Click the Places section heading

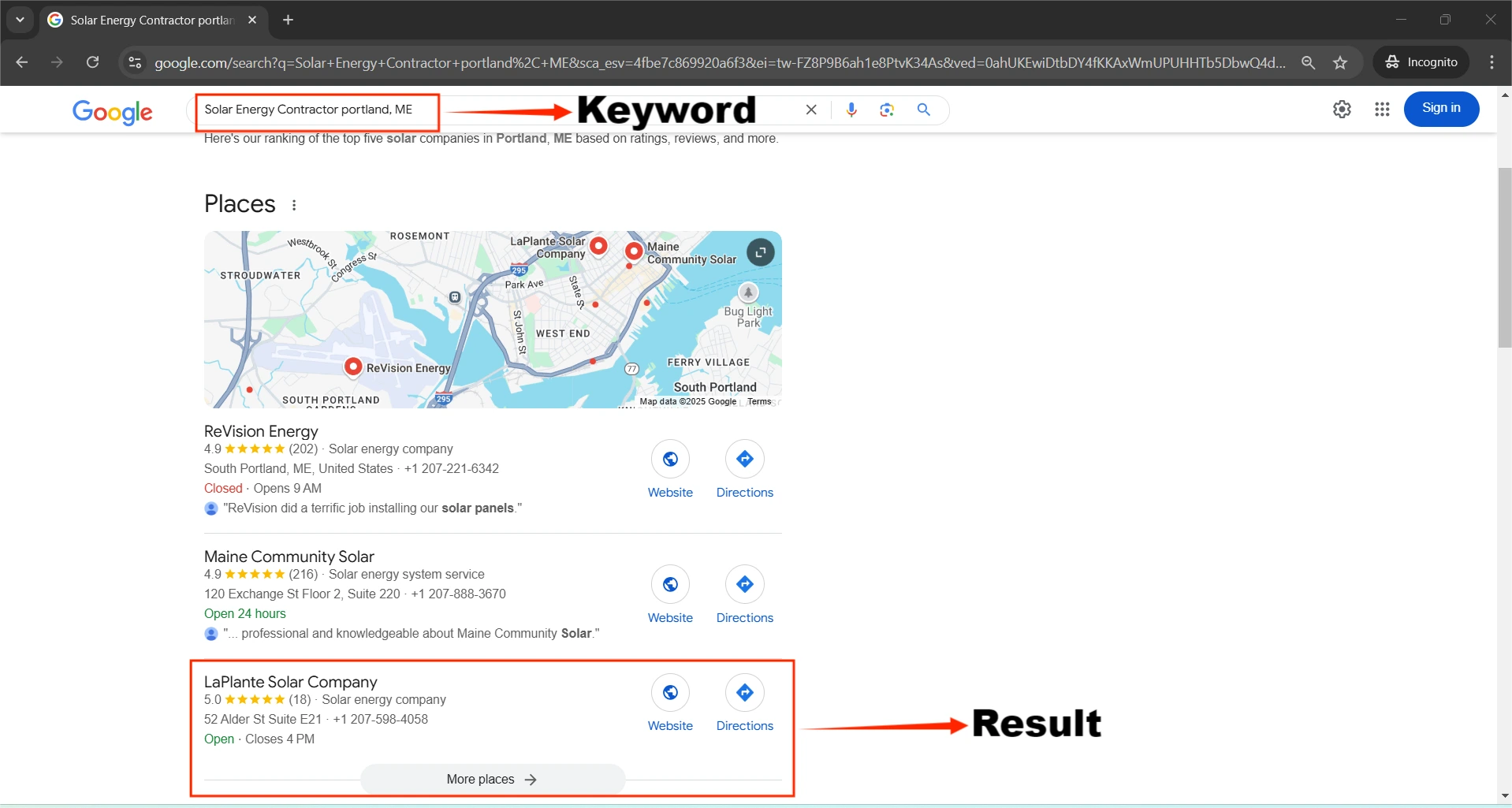(x=240, y=203)
